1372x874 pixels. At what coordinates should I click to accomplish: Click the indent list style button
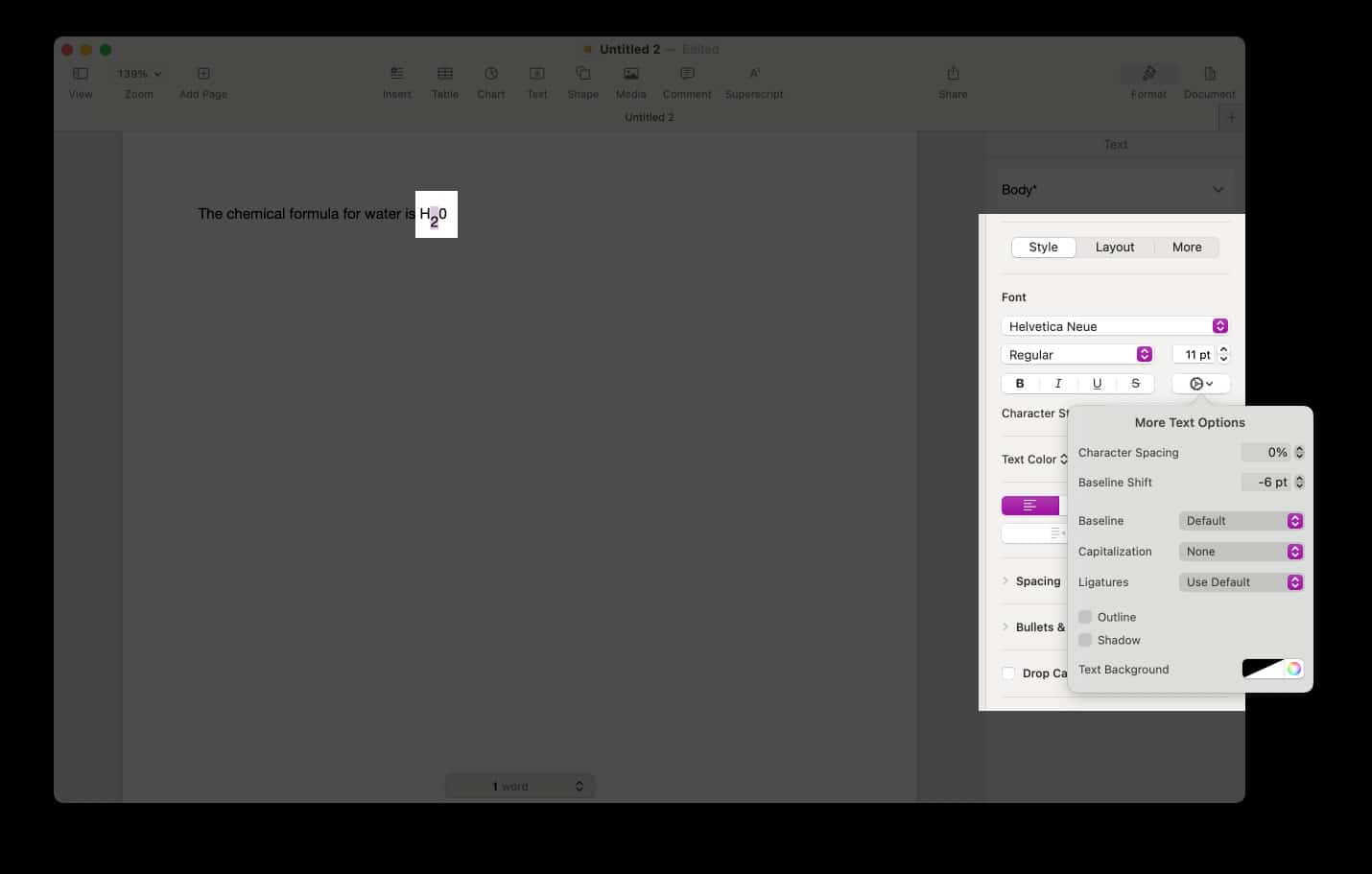[x=1034, y=533]
